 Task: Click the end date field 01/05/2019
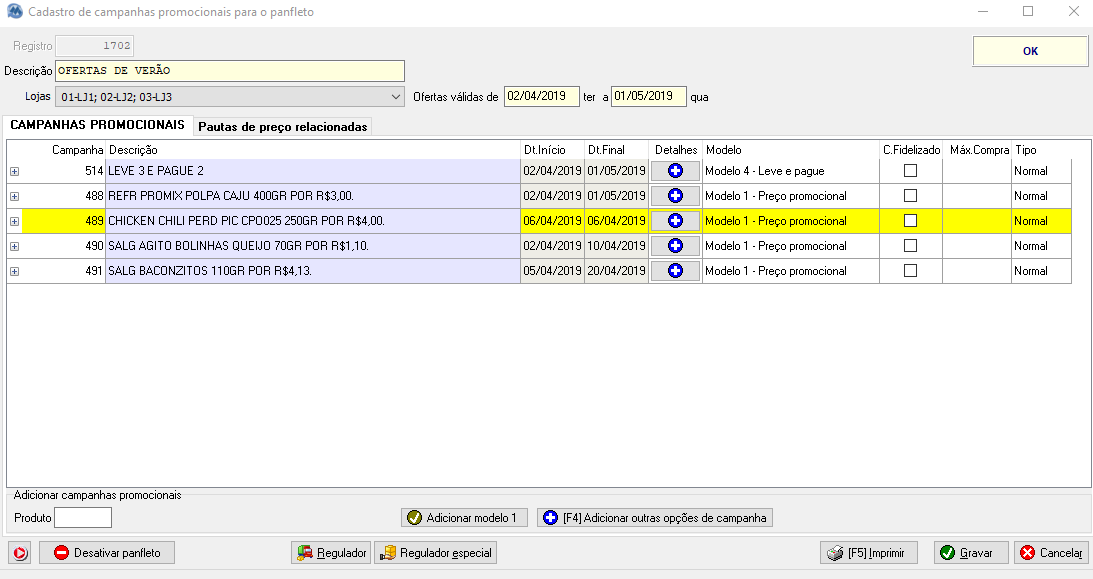click(649, 96)
